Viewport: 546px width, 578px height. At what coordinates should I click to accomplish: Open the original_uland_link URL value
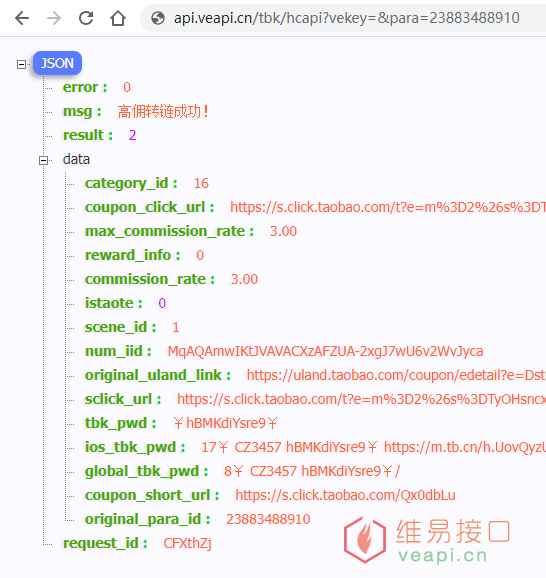396,375
